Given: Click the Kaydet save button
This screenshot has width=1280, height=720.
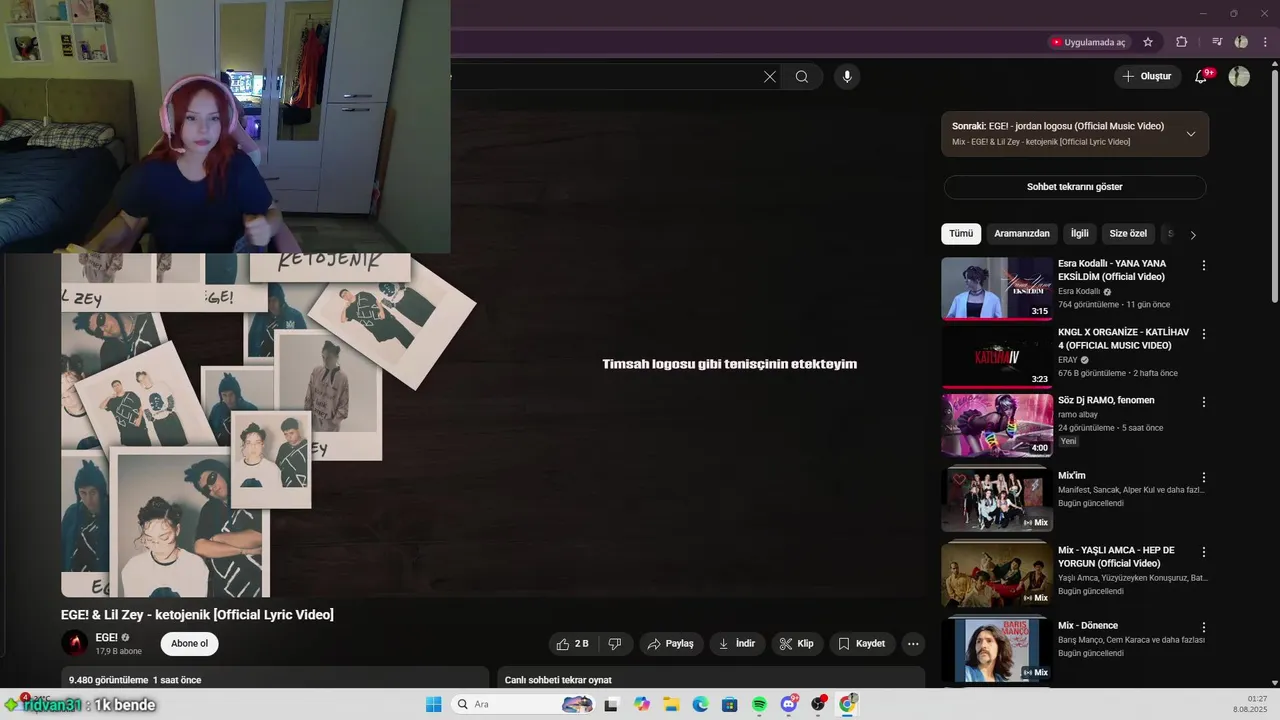Looking at the screenshot, I should 862,644.
